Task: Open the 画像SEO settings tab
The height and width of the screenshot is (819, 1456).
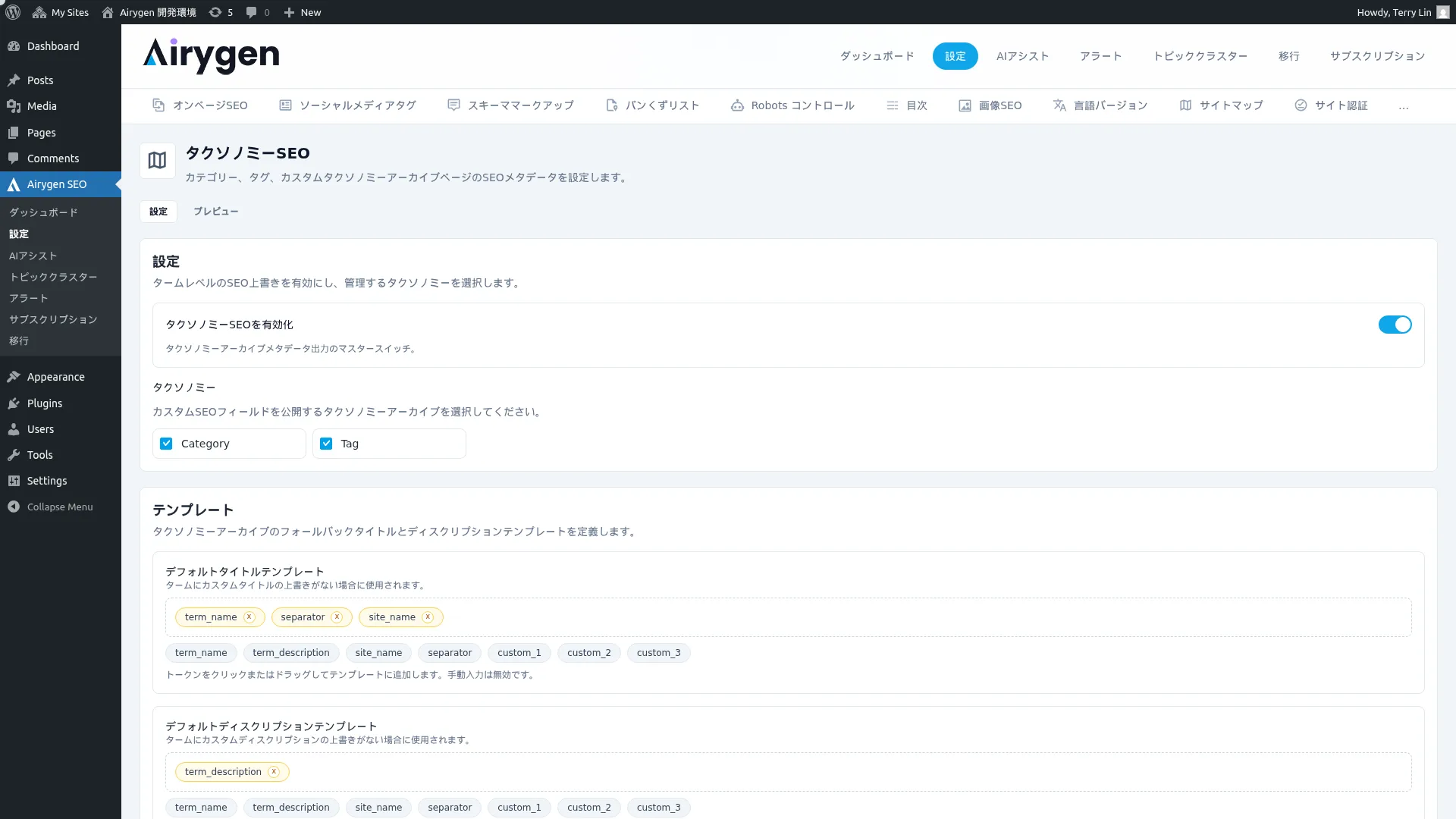Action: coord(990,105)
